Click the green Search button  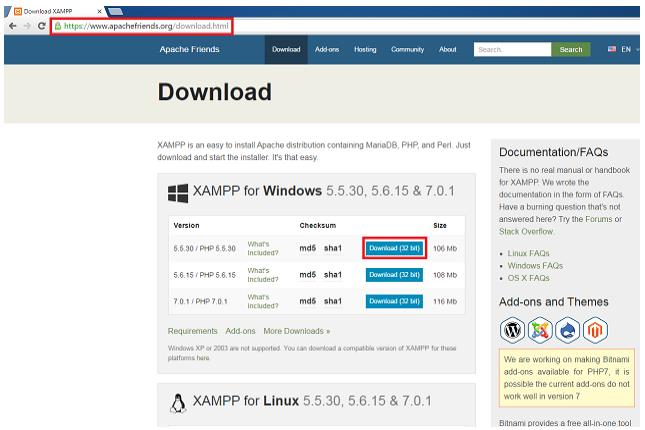571,49
